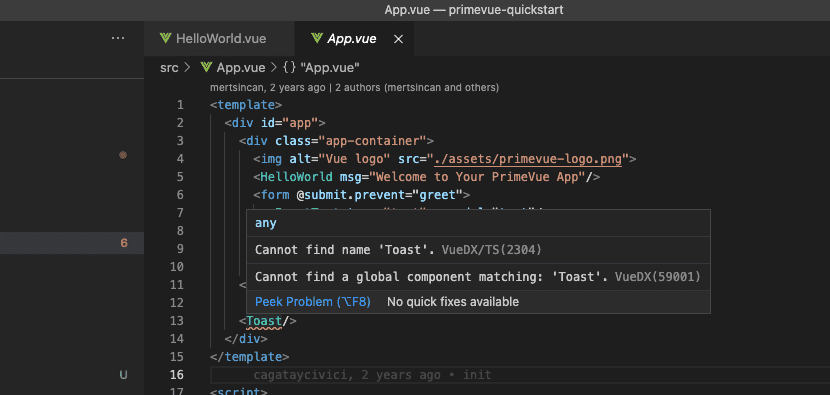Click the script tag on line 17
830x395 pixels.
(x=239, y=391)
